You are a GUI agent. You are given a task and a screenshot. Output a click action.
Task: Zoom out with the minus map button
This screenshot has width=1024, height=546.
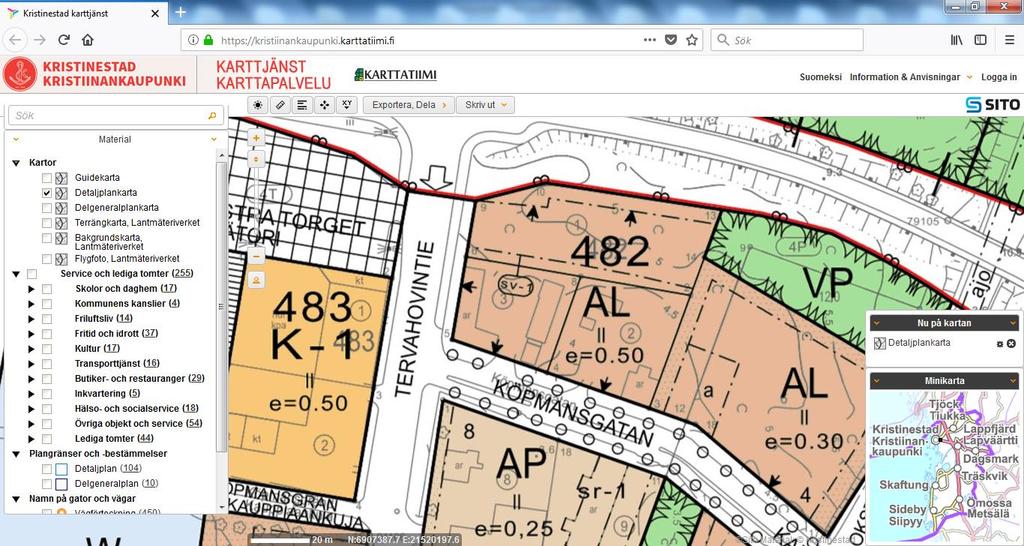256,257
